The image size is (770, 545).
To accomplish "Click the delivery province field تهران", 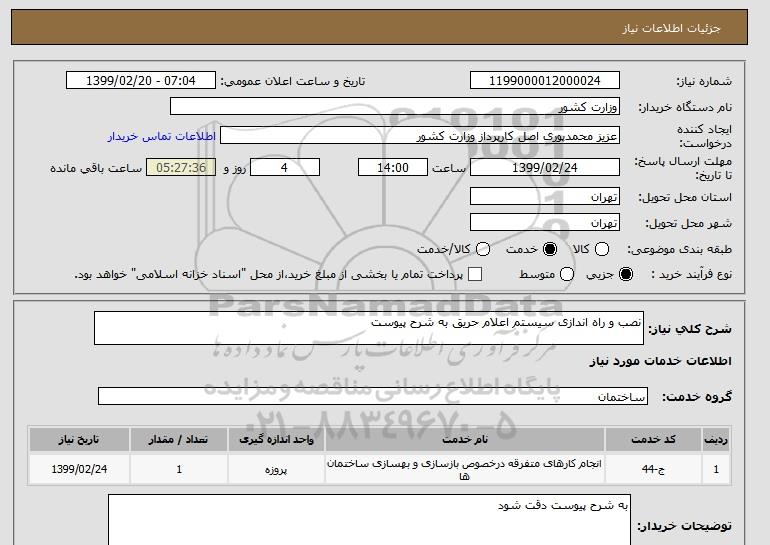I will point(545,196).
